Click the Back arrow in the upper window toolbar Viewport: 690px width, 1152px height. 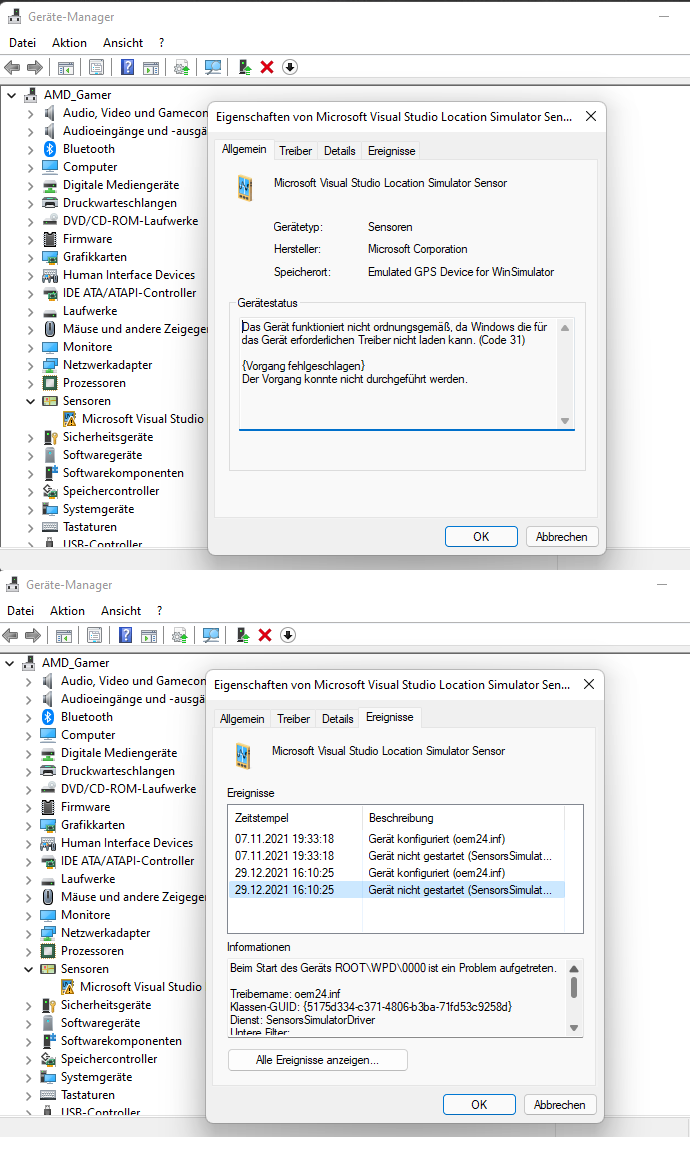pos(12,68)
